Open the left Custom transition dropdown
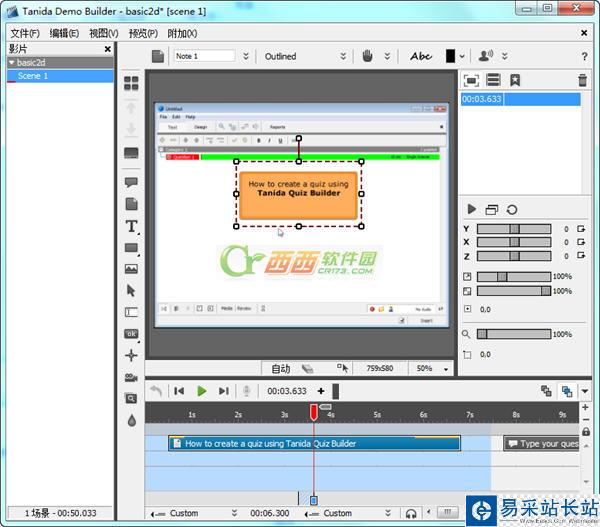 [194, 513]
